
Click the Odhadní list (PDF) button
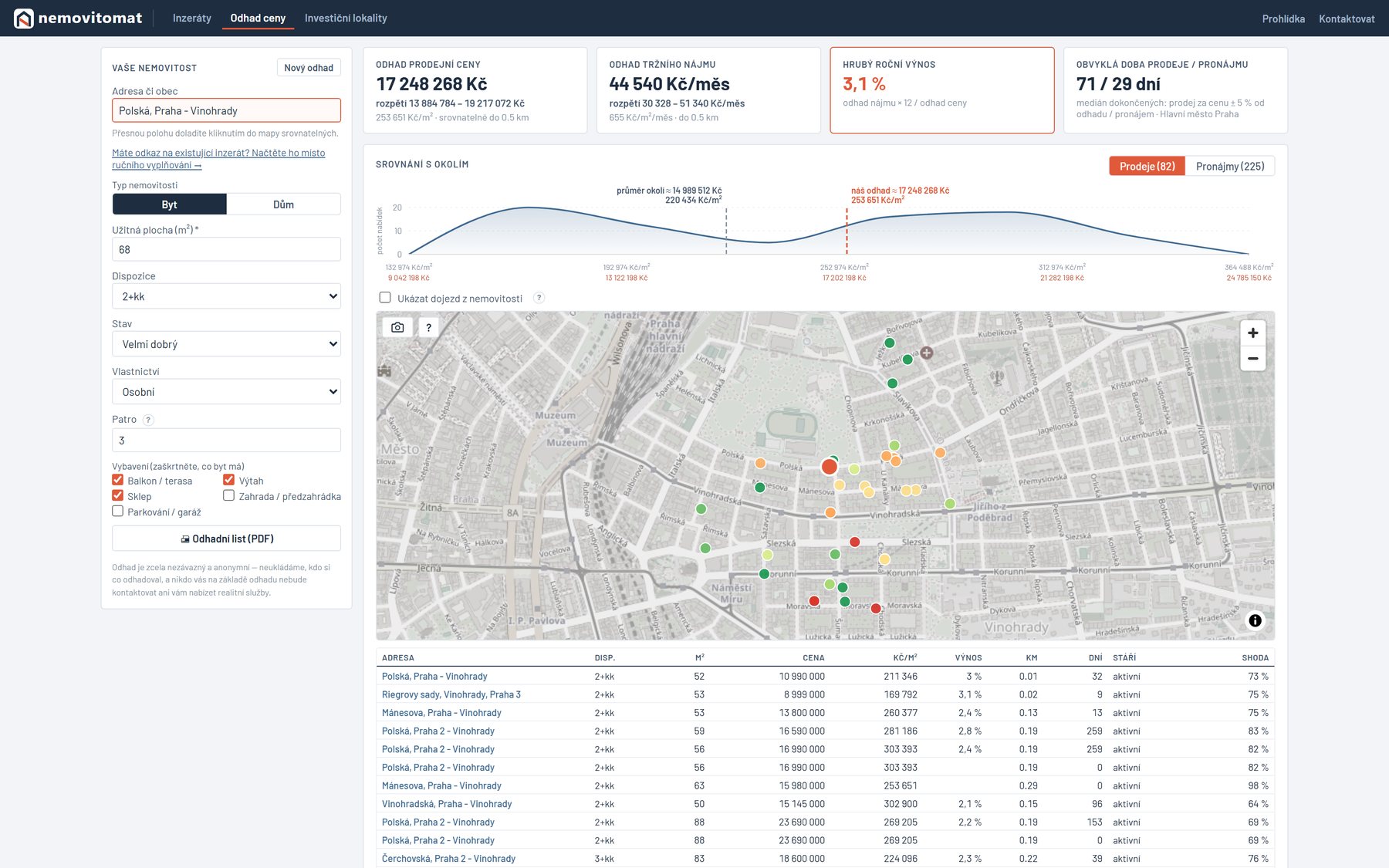pos(226,539)
